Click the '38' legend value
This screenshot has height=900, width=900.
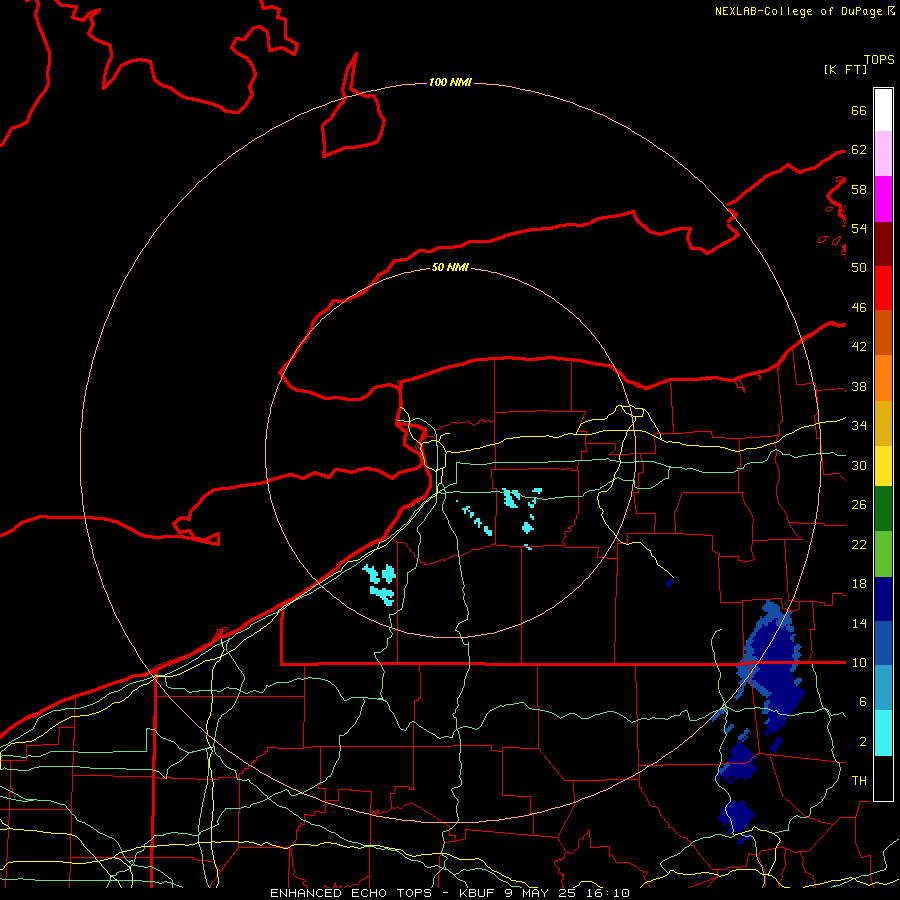[859, 386]
